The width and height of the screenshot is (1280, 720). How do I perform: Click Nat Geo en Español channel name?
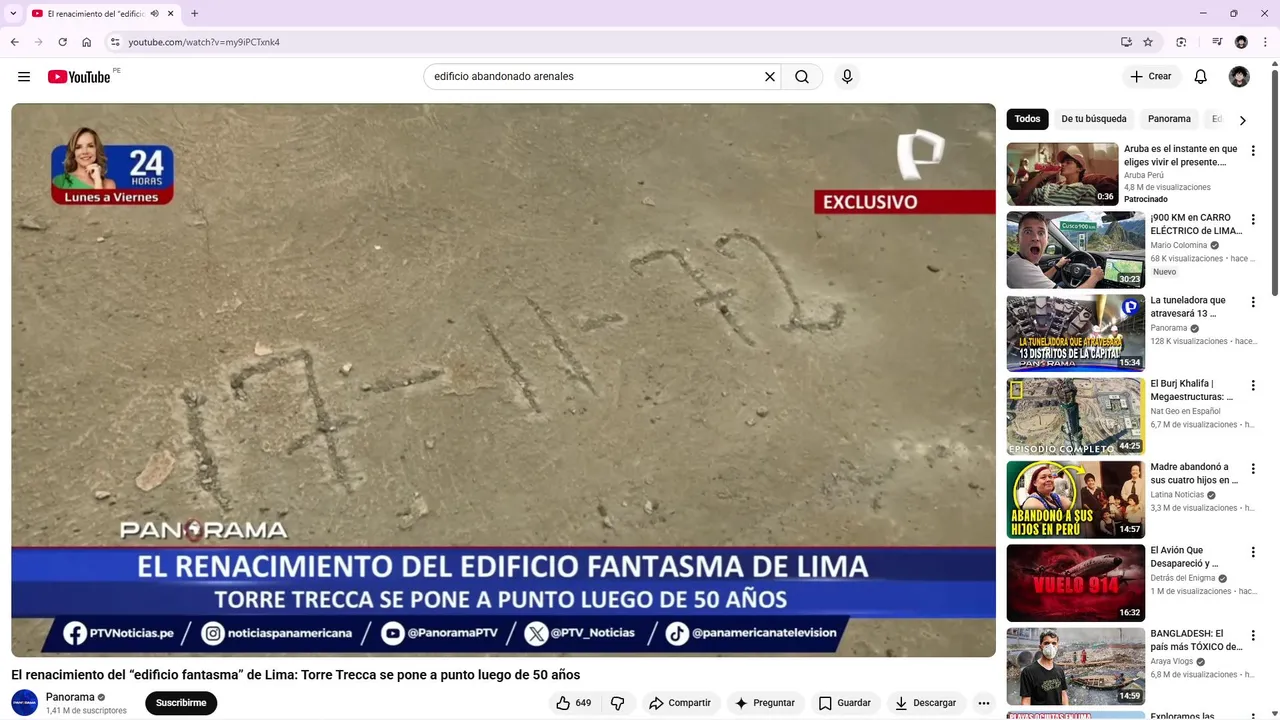click(1185, 411)
